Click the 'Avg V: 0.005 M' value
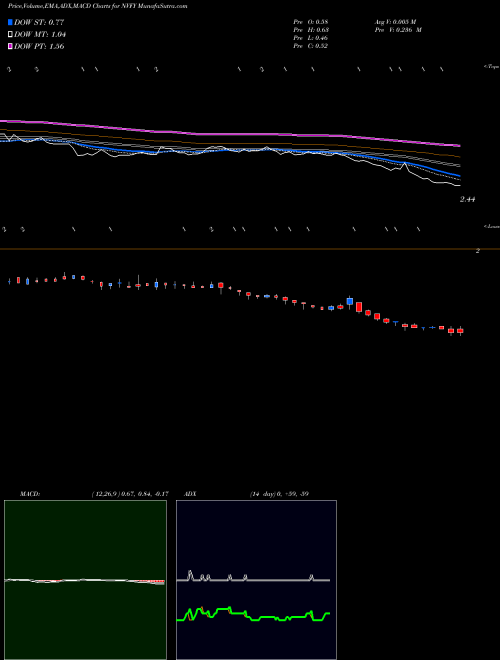 [x=394, y=22]
